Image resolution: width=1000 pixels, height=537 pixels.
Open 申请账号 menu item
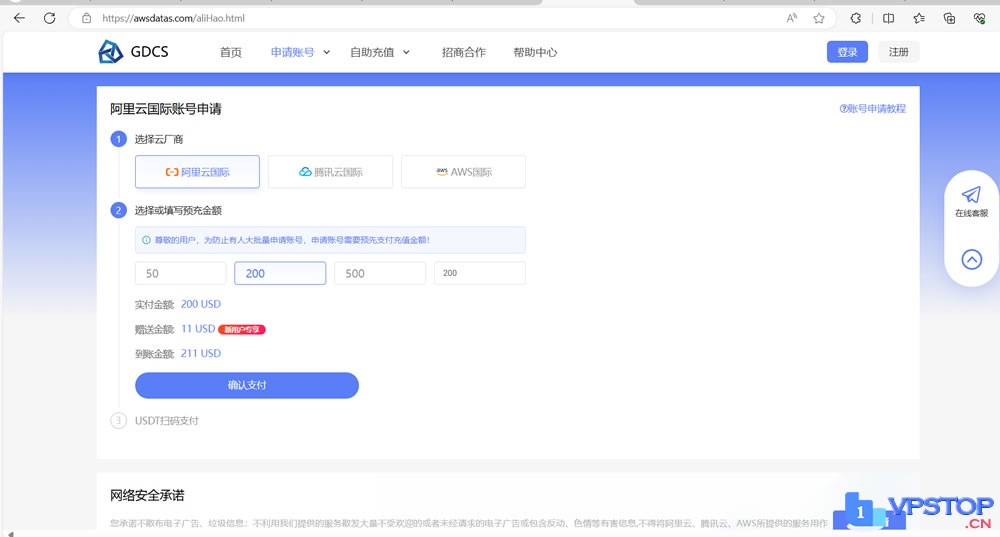292,52
